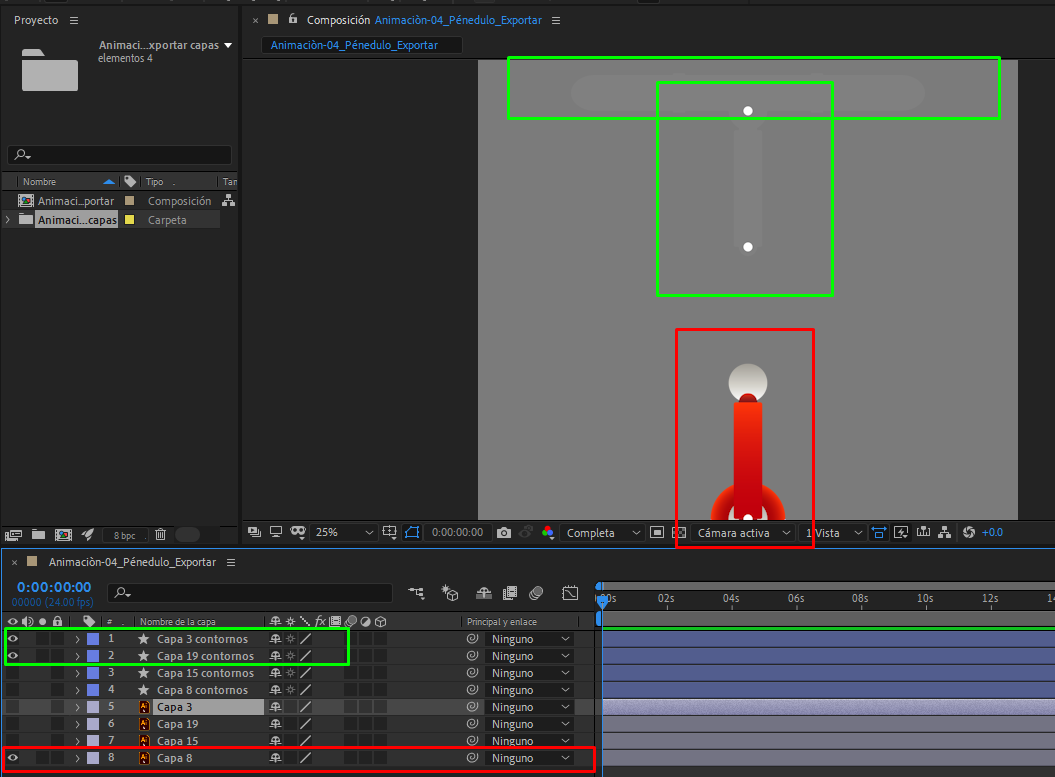The height and width of the screenshot is (777, 1055).
Task: Sort project items by Nombre column
Action: [x=39, y=182]
